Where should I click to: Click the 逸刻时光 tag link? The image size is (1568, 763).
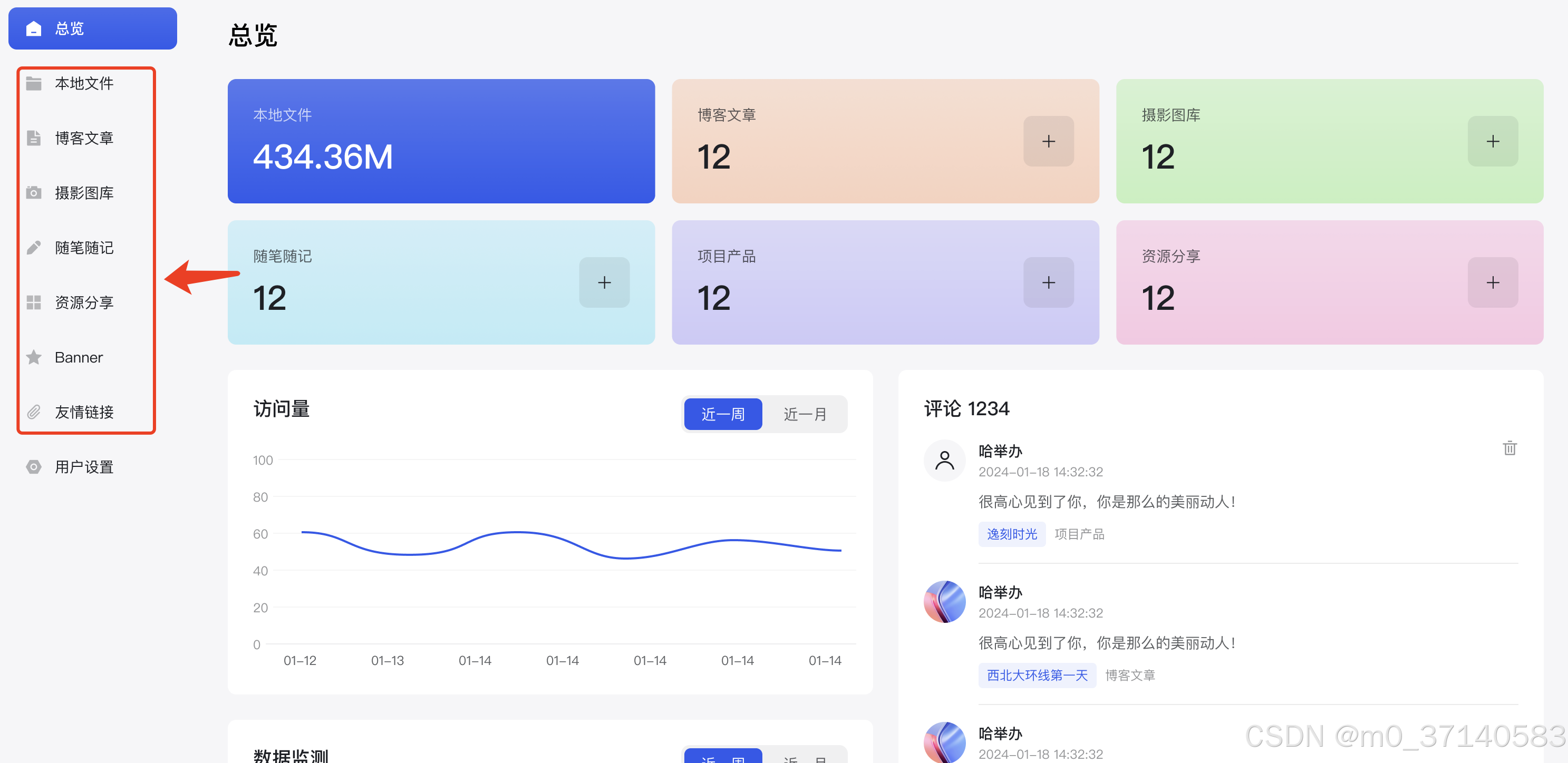coord(1011,534)
